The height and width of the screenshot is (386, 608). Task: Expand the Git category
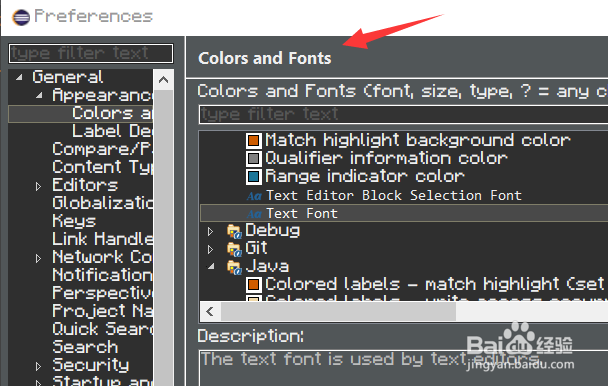211,249
